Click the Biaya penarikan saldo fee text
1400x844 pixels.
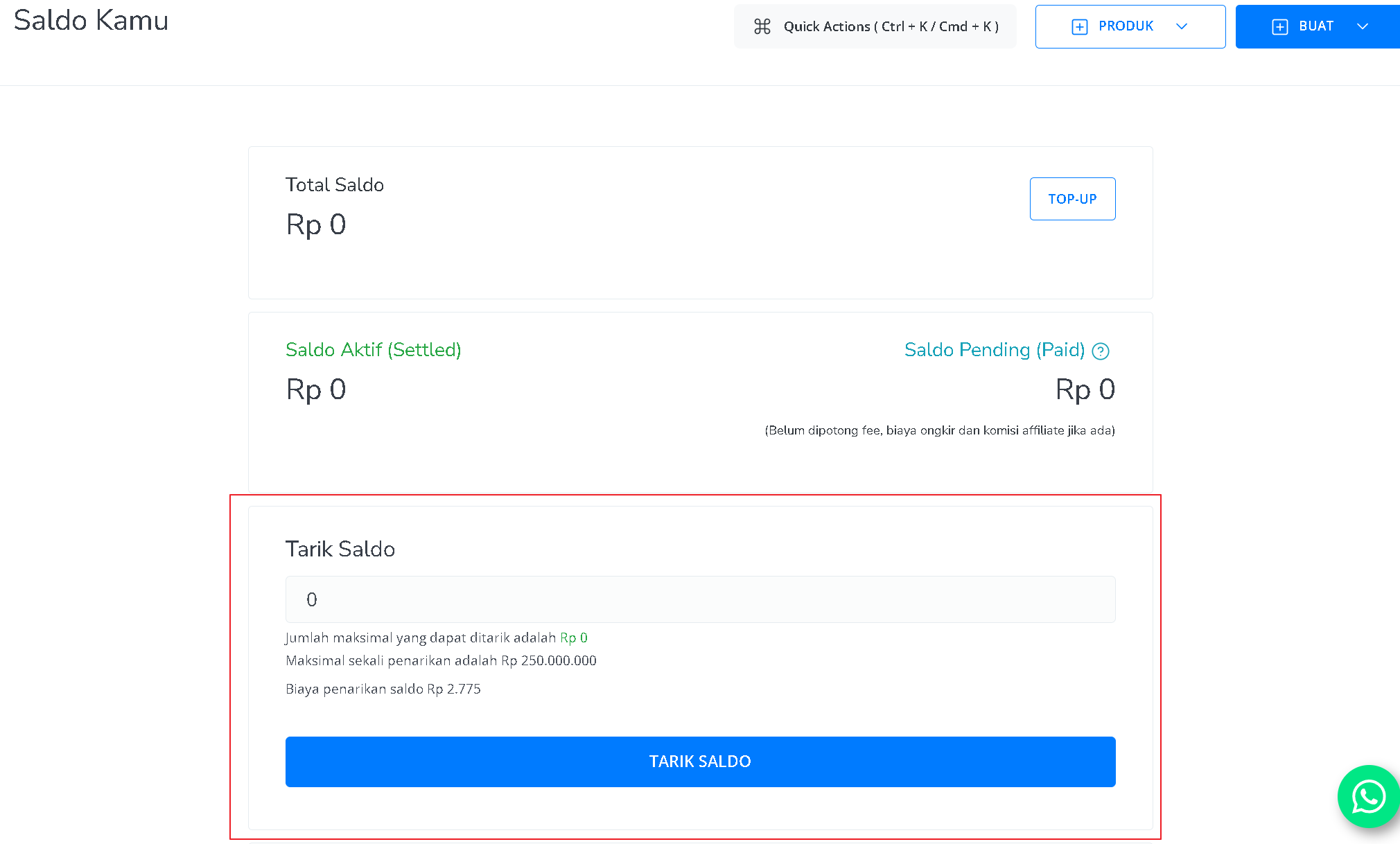pos(383,689)
